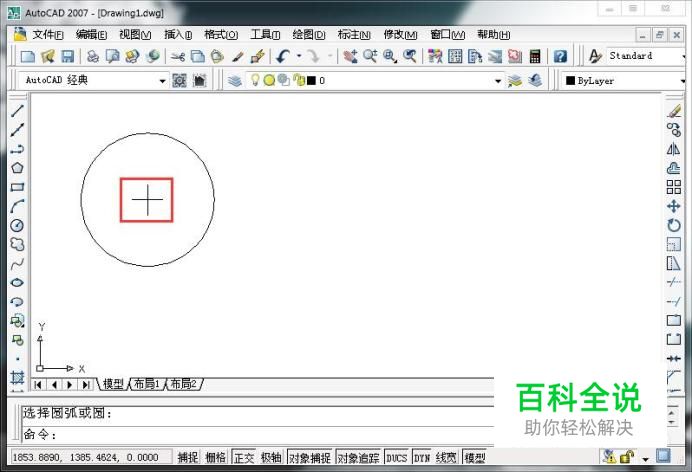Toggle DYN dynamic input

click(422, 457)
